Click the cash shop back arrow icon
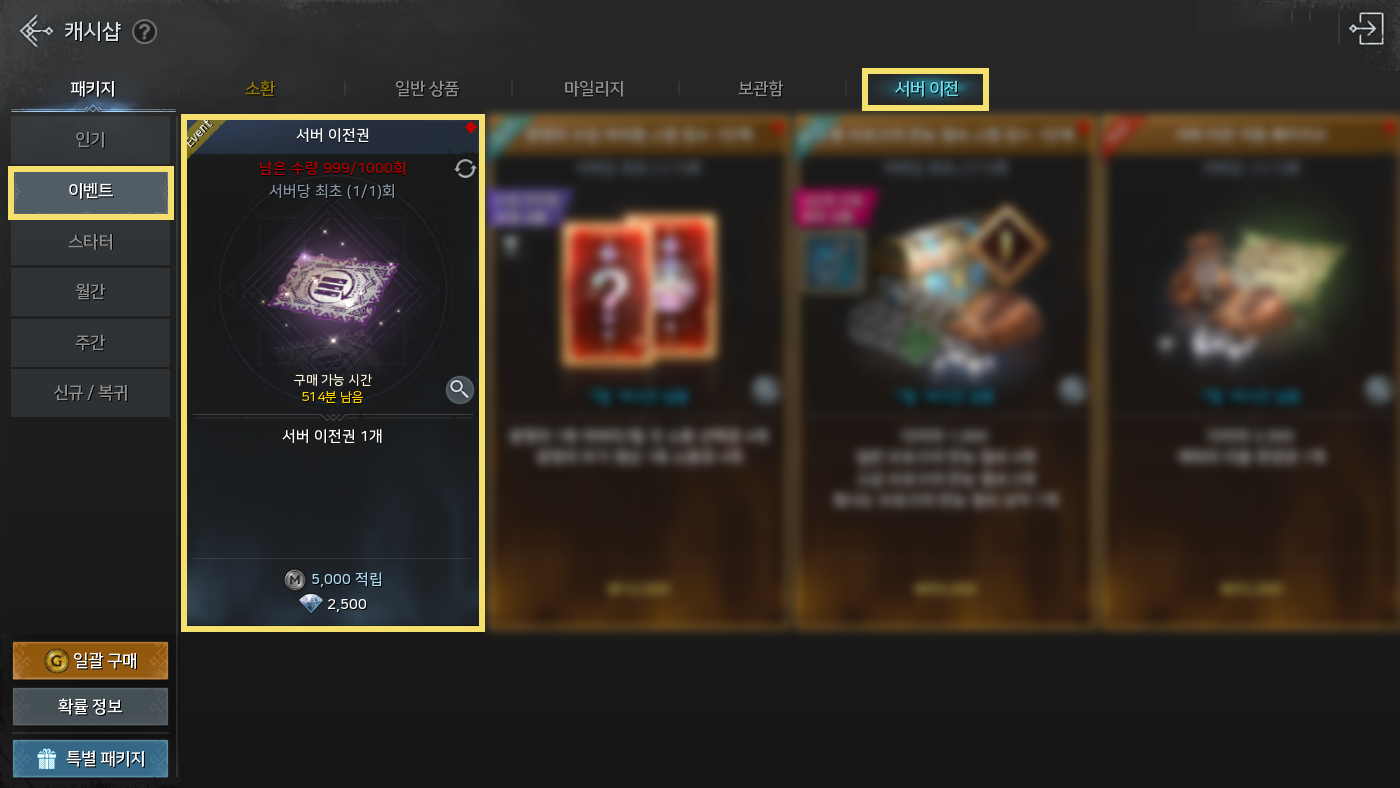This screenshot has height=788, width=1400. [36, 31]
